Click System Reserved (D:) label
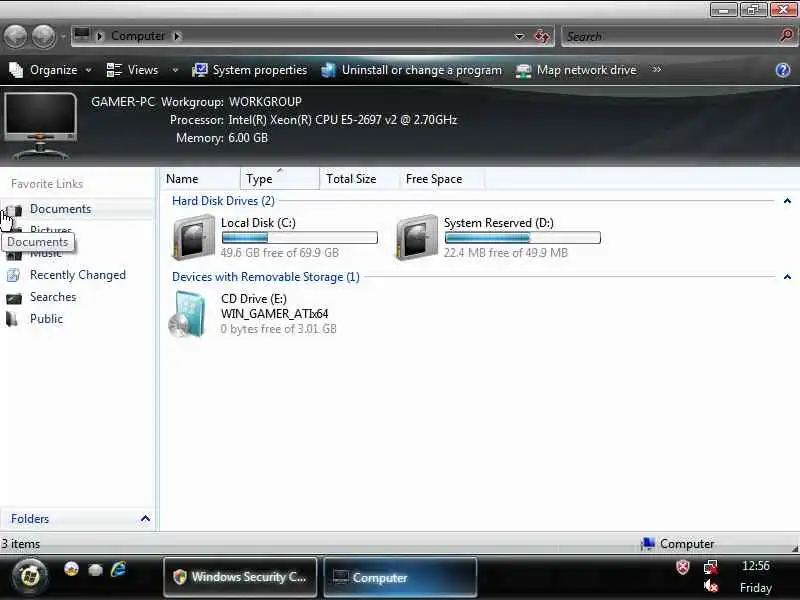800x600 pixels. 498,223
